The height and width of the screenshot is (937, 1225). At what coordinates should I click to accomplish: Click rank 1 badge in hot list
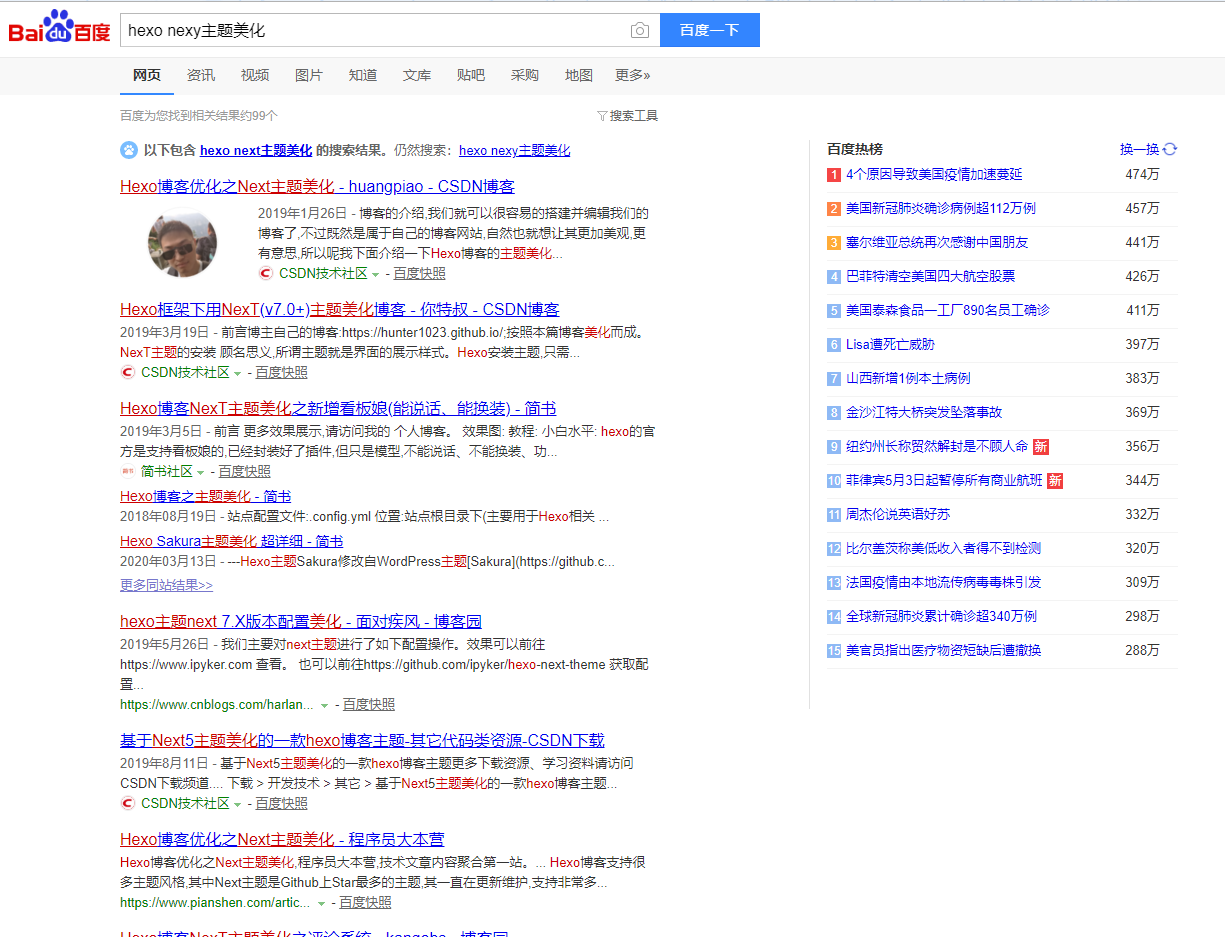pos(834,175)
